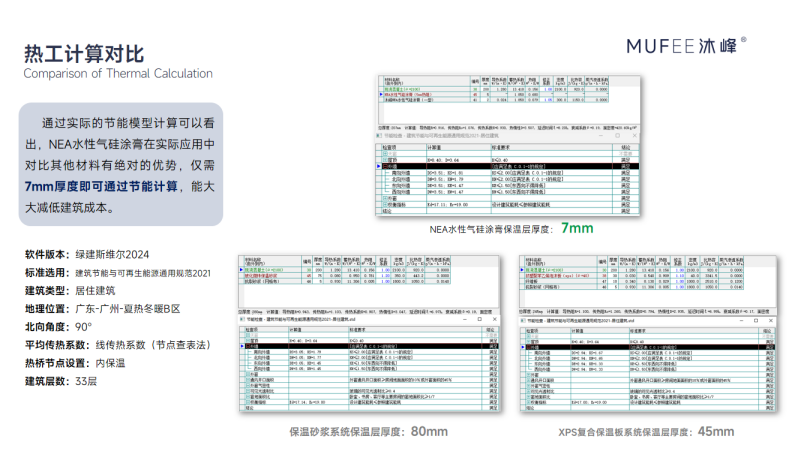Select 西向外墙 row in NEA window

click(508, 192)
